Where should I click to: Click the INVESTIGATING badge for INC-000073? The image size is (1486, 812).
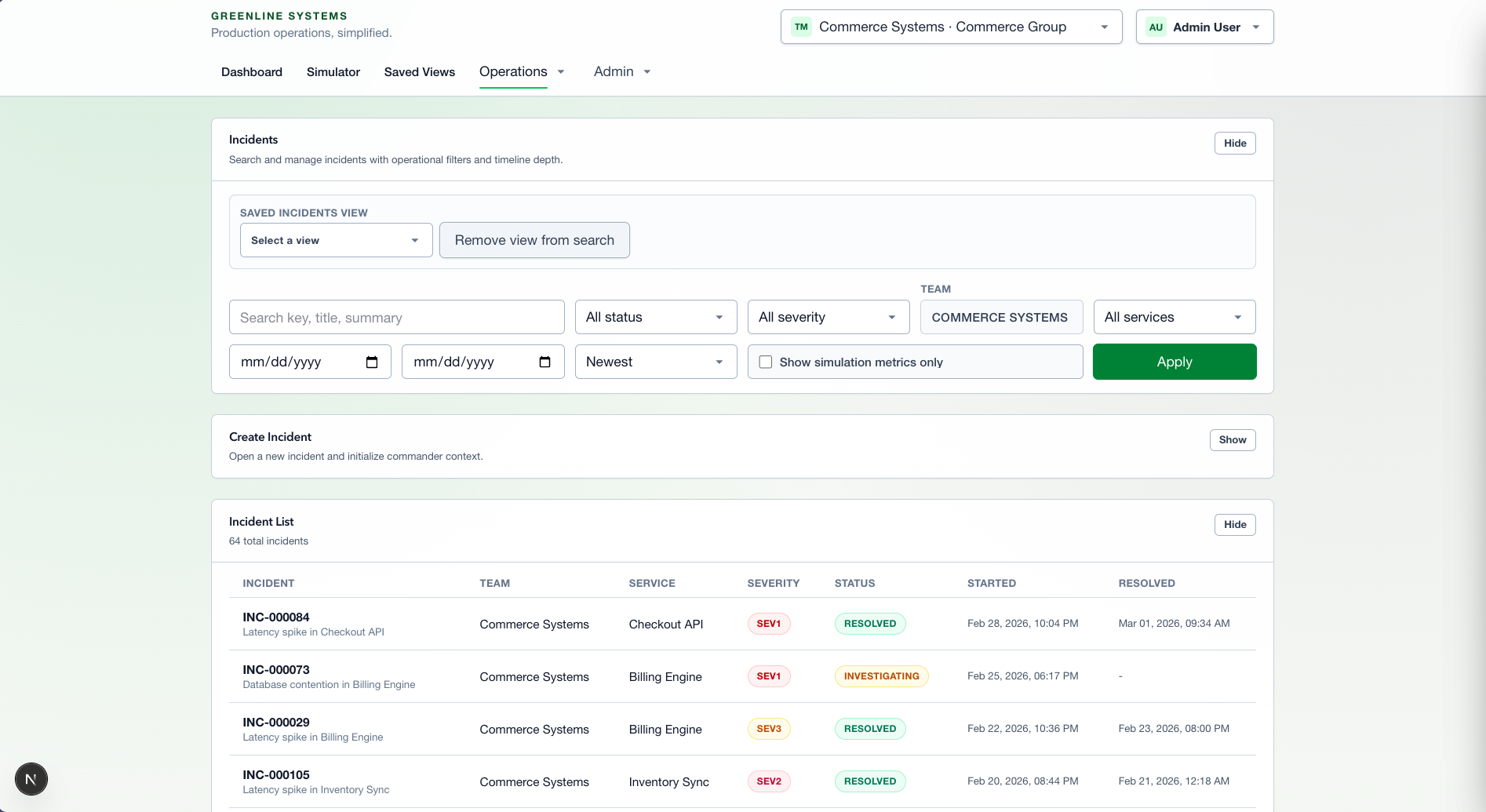coord(881,675)
